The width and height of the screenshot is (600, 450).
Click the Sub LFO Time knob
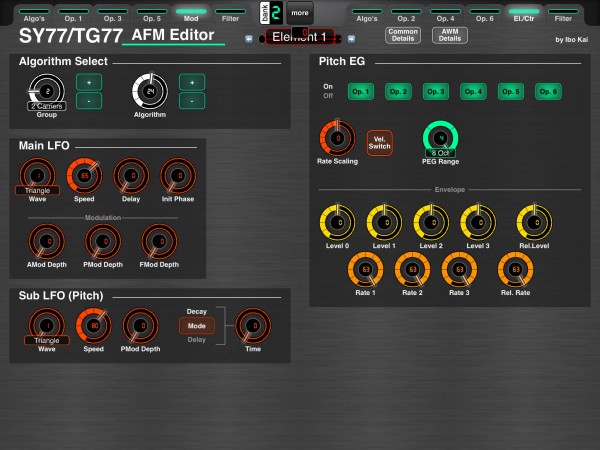coord(253,326)
